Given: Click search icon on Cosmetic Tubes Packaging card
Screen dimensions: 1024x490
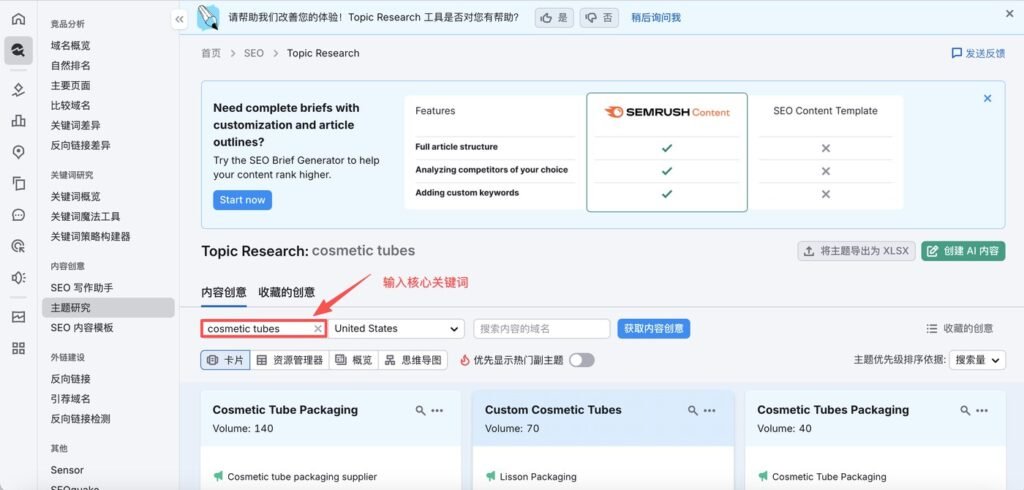Looking at the screenshot, I should pyautogui.click(x=965, y=410).
